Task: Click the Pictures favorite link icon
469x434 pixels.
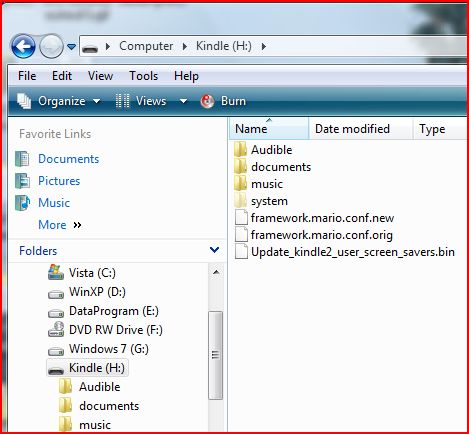Action: 22,181
